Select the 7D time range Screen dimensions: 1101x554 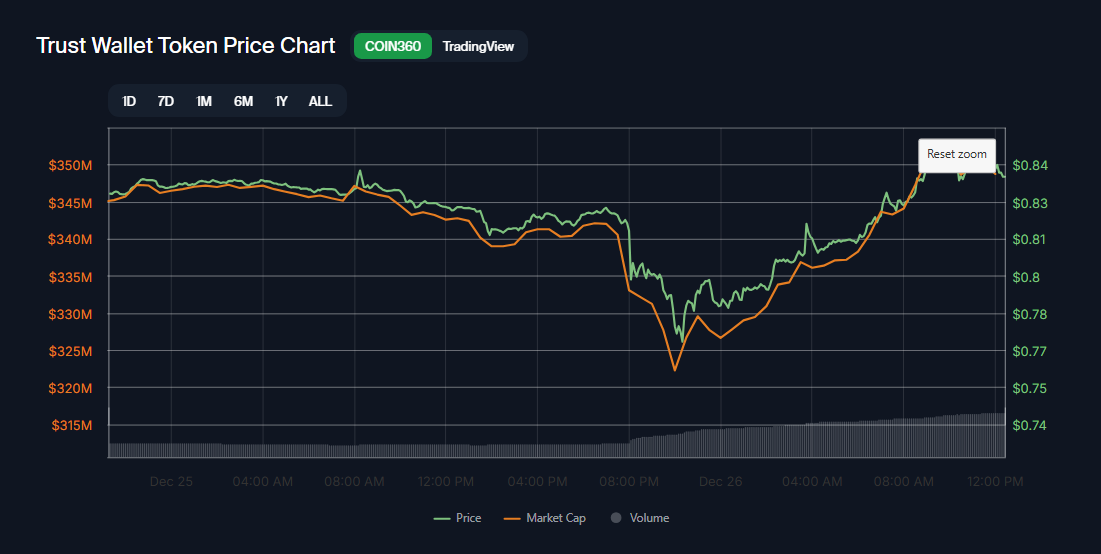point(166,101)
